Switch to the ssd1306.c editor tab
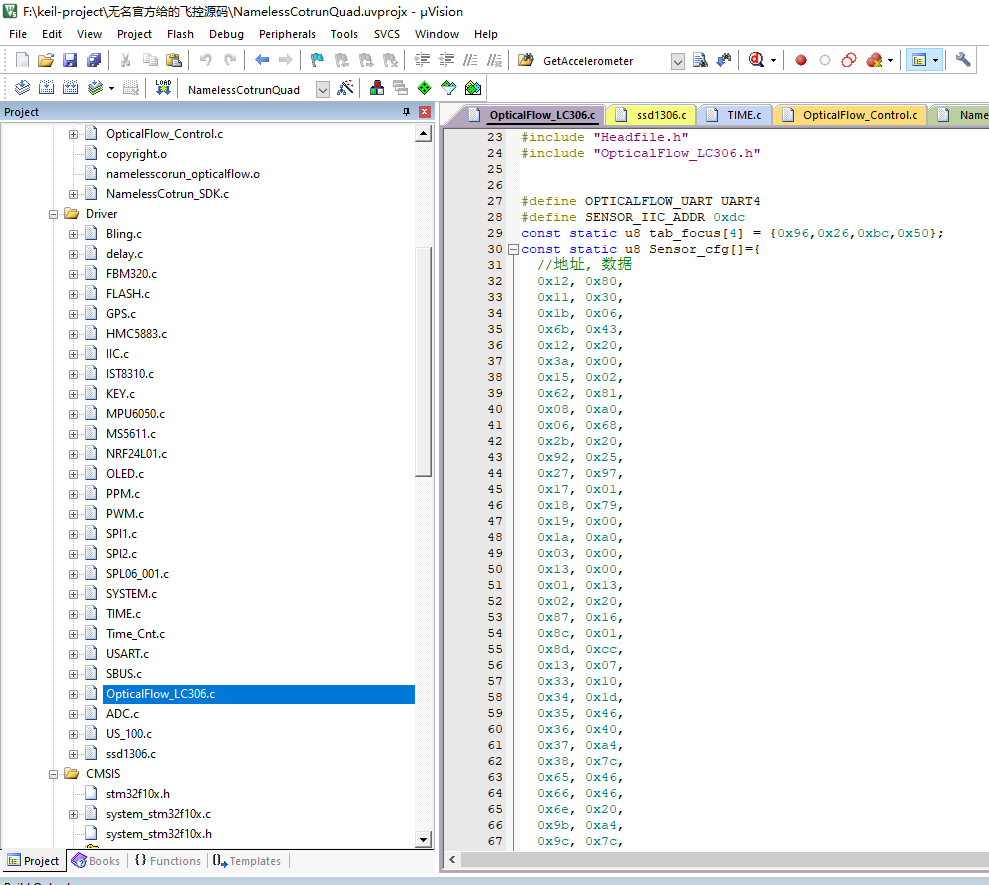Screen dimensions: 989x885 (x=660, y=115)
